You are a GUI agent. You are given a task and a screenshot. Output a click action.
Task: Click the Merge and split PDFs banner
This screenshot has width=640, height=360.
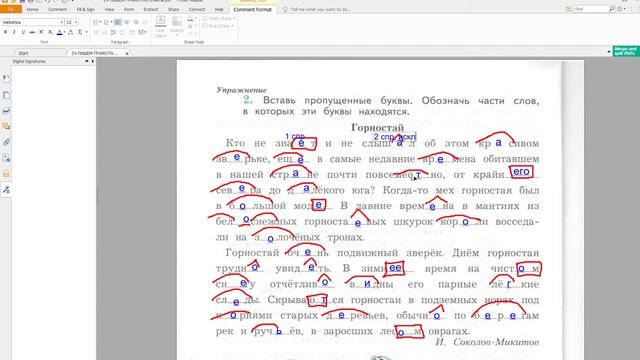click(626, 51)
